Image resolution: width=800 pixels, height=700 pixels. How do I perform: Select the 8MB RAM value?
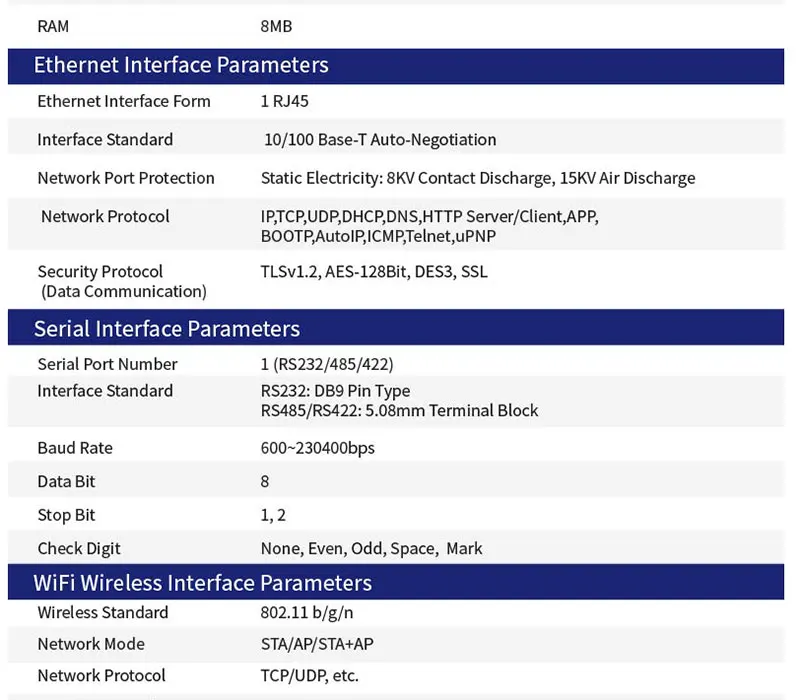275,27
